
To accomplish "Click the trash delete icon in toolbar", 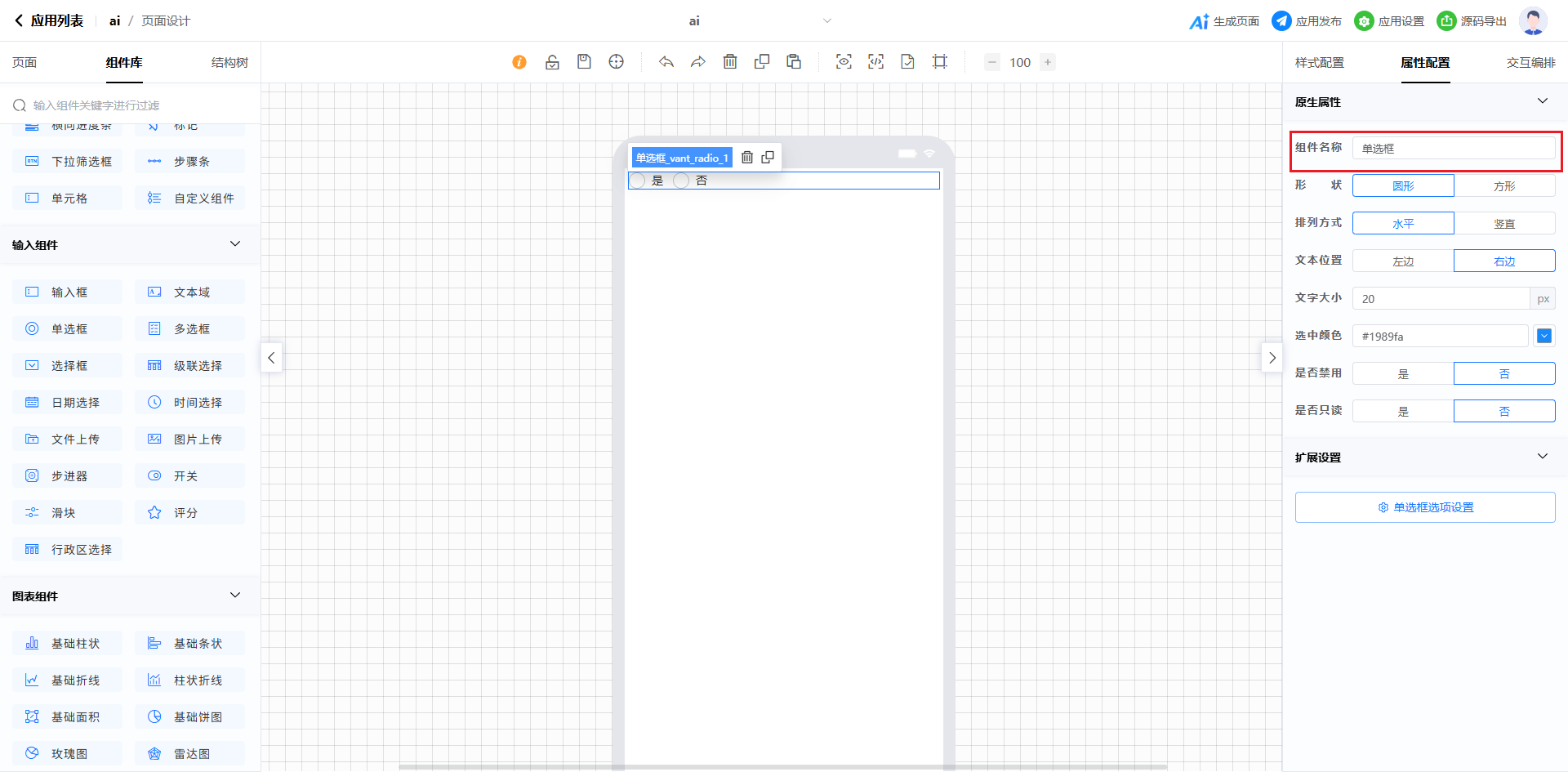I will [730, 62].
